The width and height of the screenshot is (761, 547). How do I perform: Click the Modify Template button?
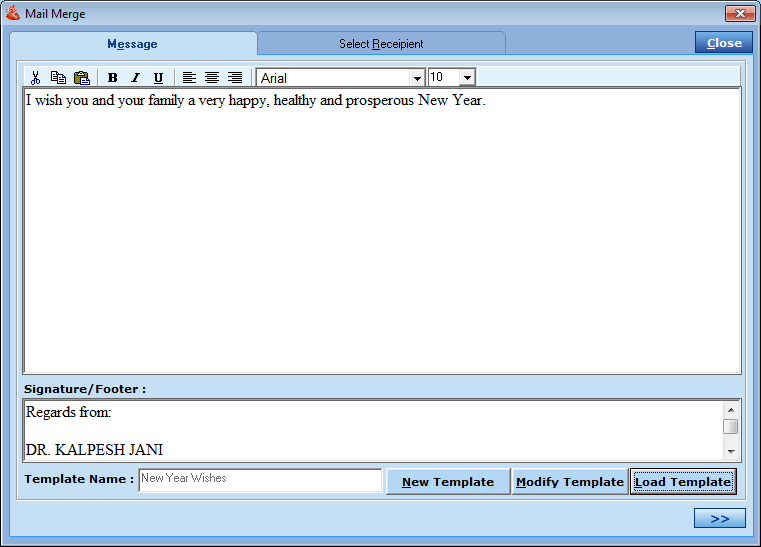569,482
